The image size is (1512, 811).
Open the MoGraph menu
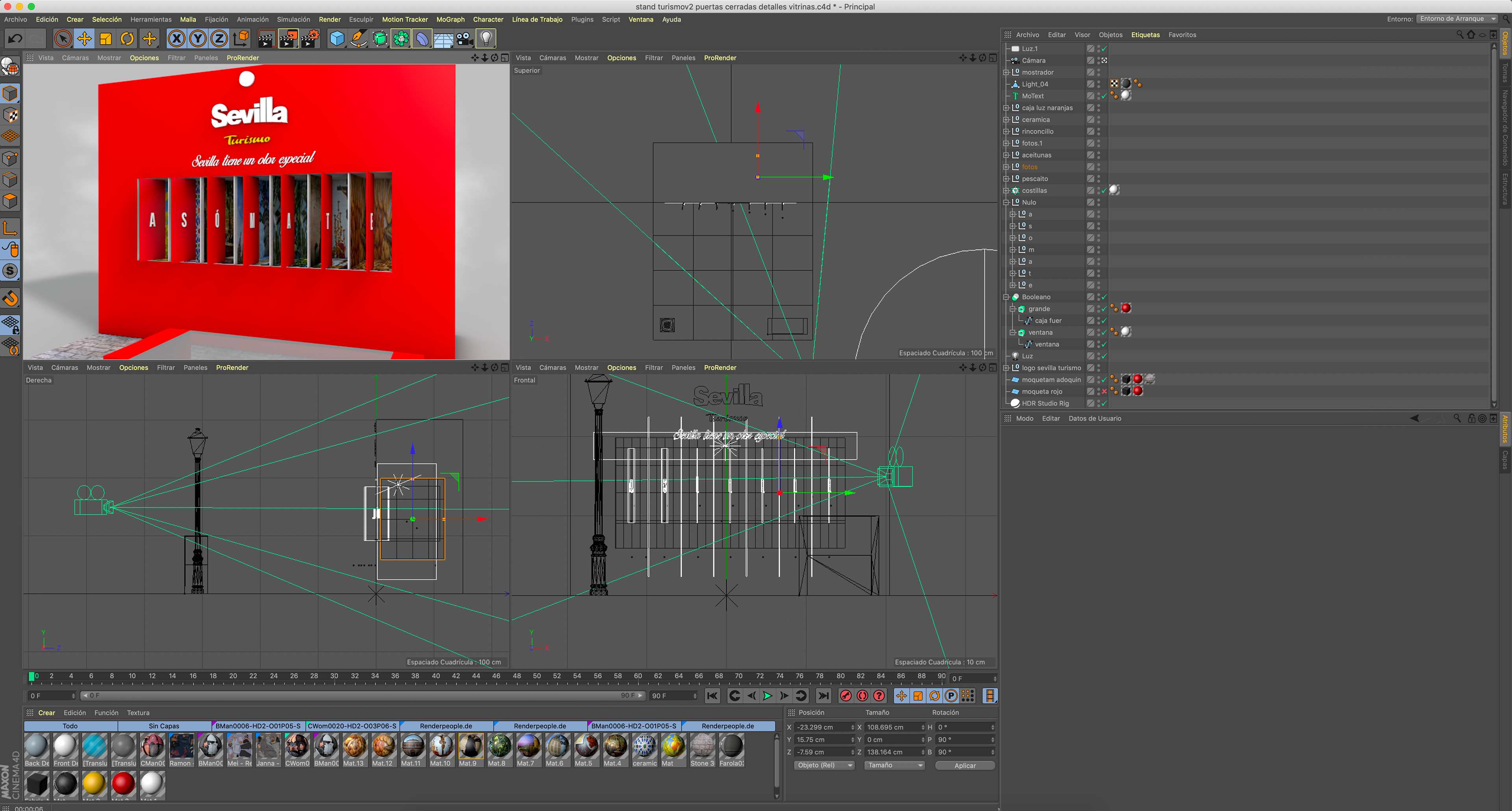pyautogui.click(x=450, y=19)
